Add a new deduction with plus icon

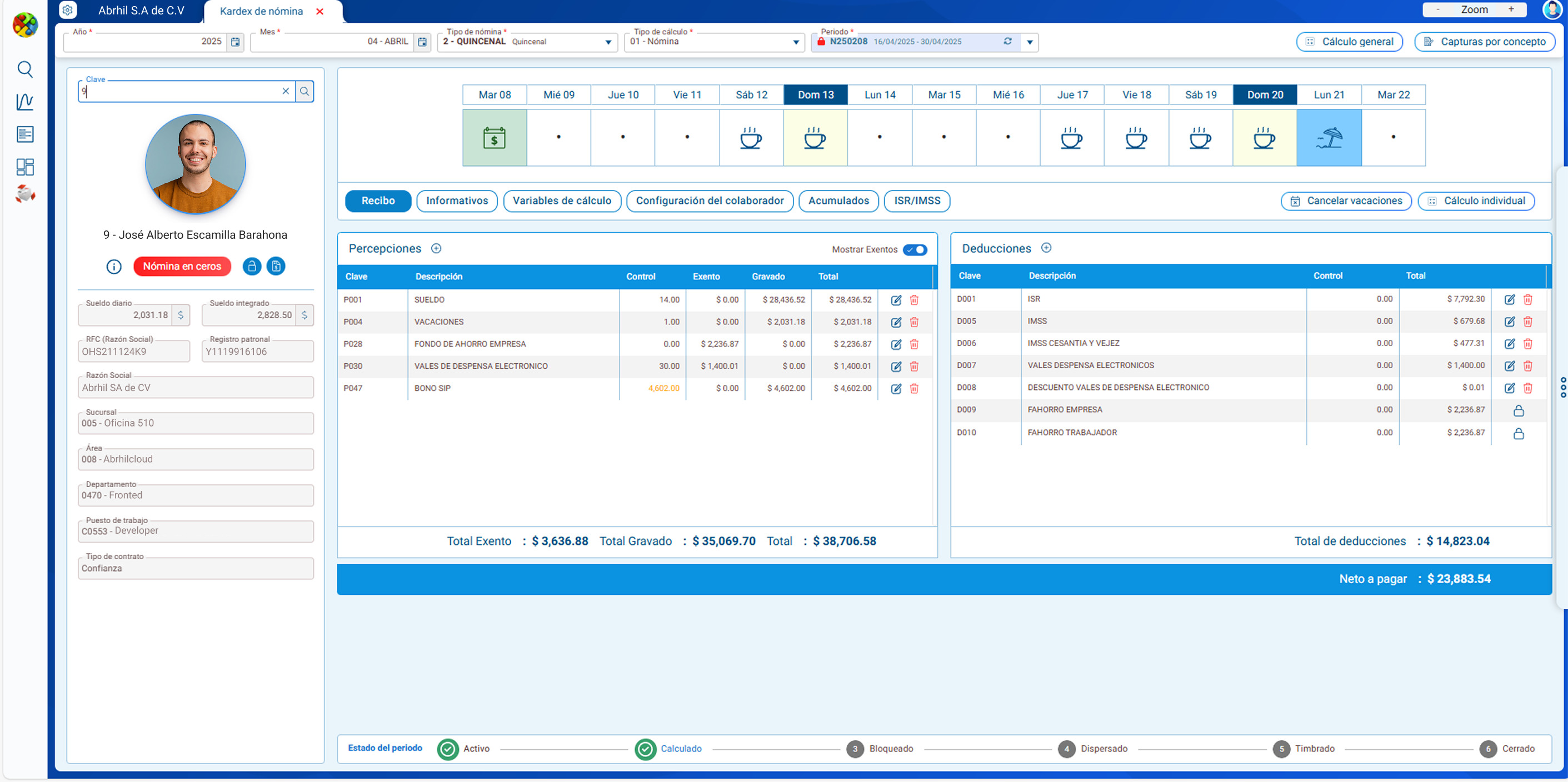coord(1046,248)
